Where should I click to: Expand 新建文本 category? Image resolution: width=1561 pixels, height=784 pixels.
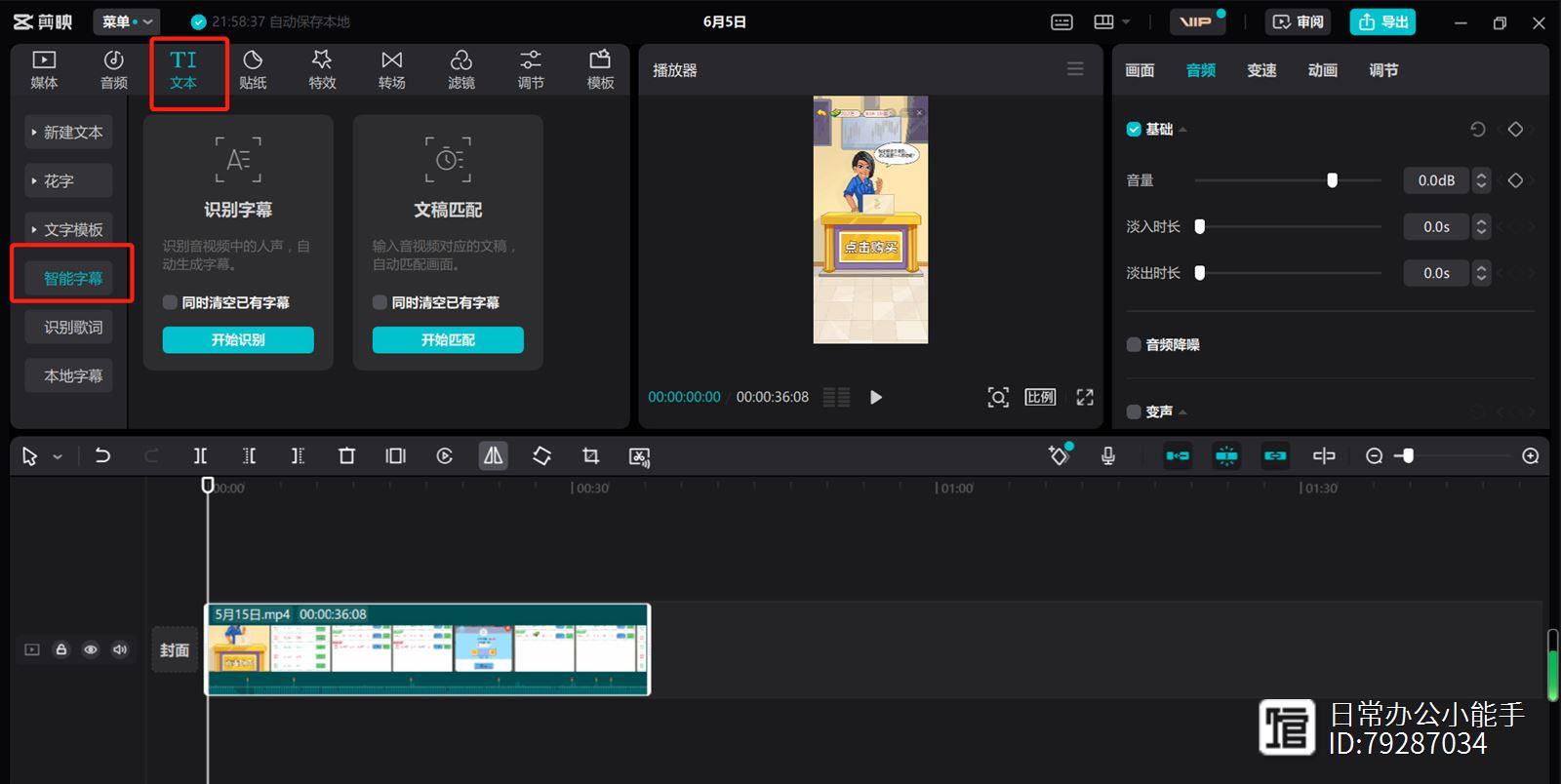tap(68, 132)
